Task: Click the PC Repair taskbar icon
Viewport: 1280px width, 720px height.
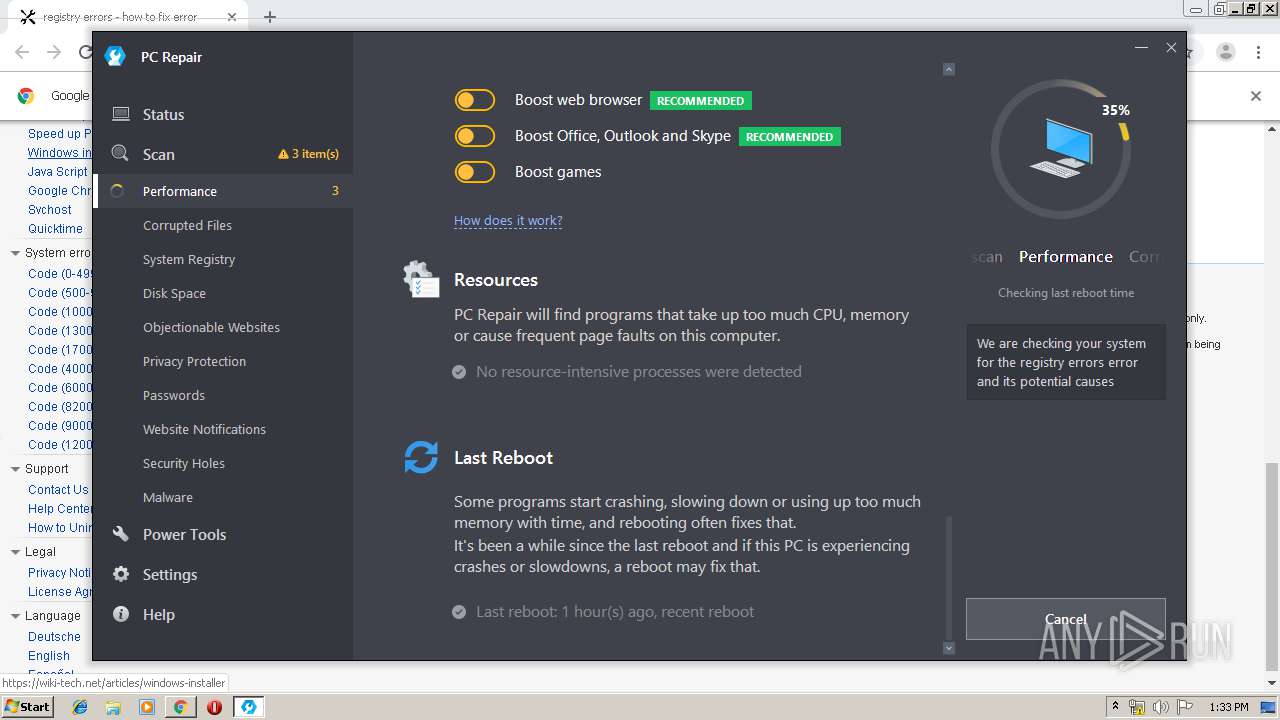Action: point(248,707)
